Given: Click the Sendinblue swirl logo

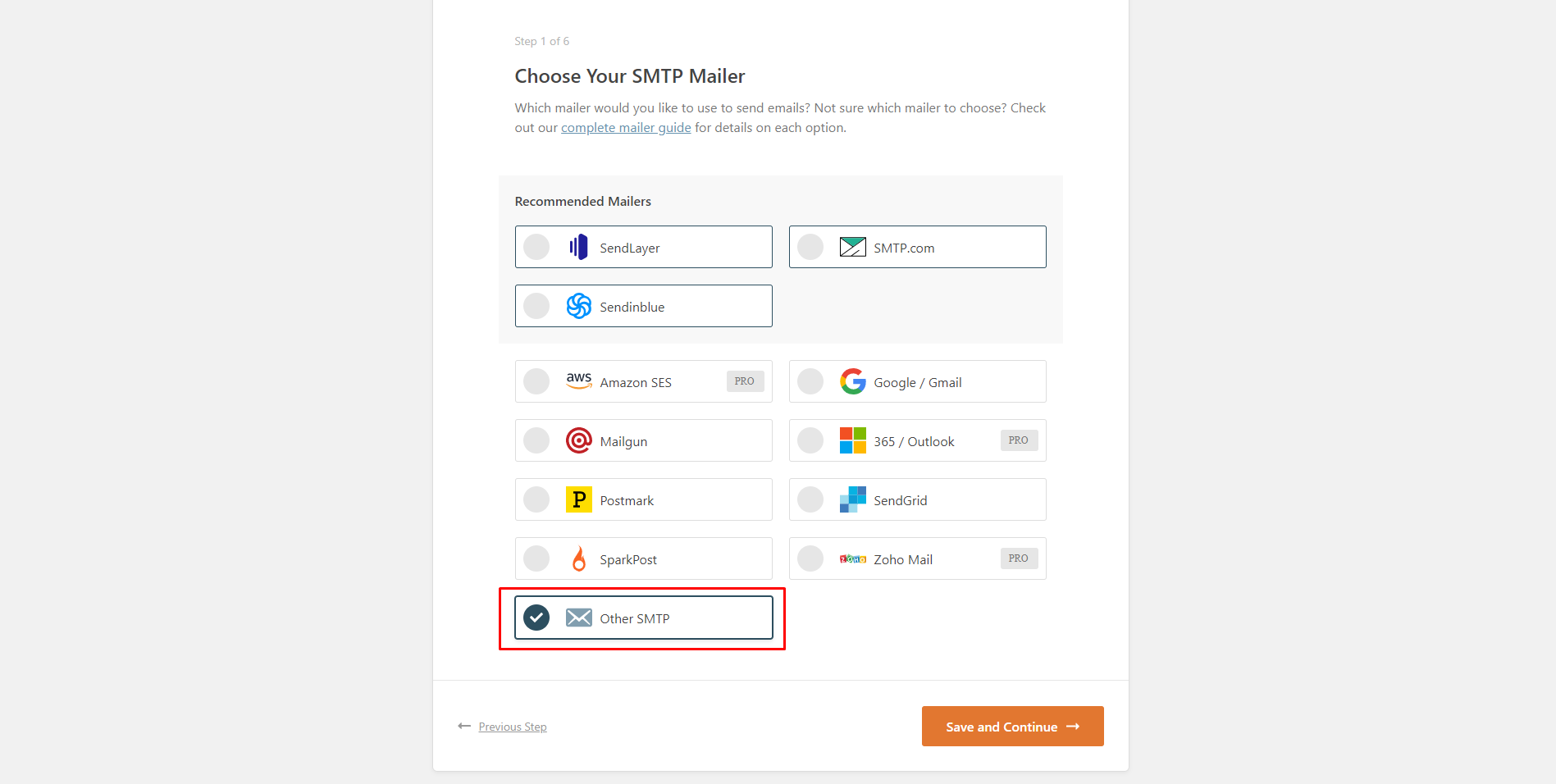Looking at the screenshot, I should (x=579, y=306).
